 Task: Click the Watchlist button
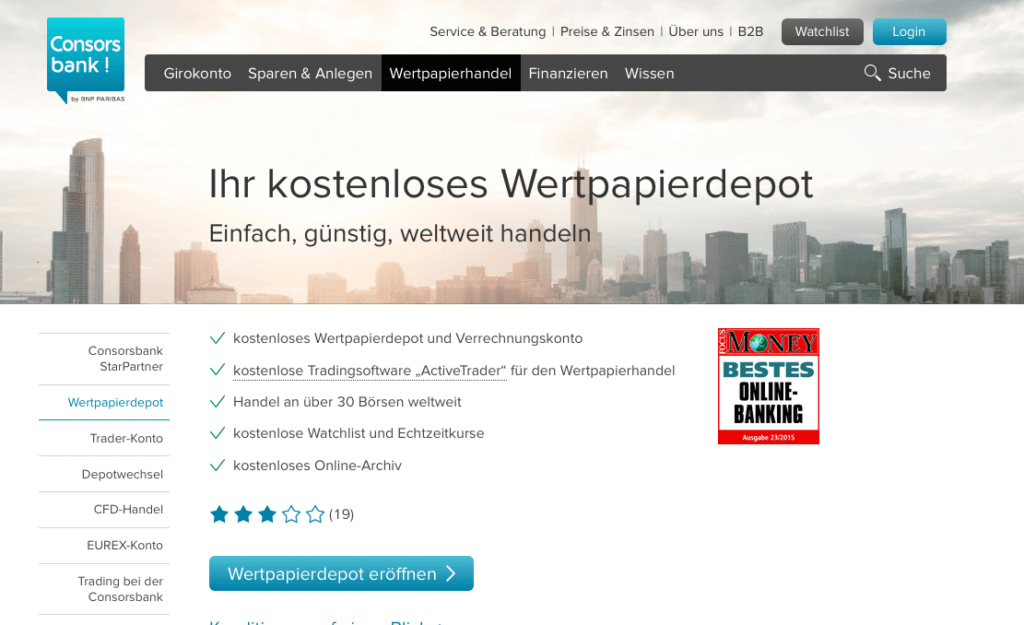point(822,31)
